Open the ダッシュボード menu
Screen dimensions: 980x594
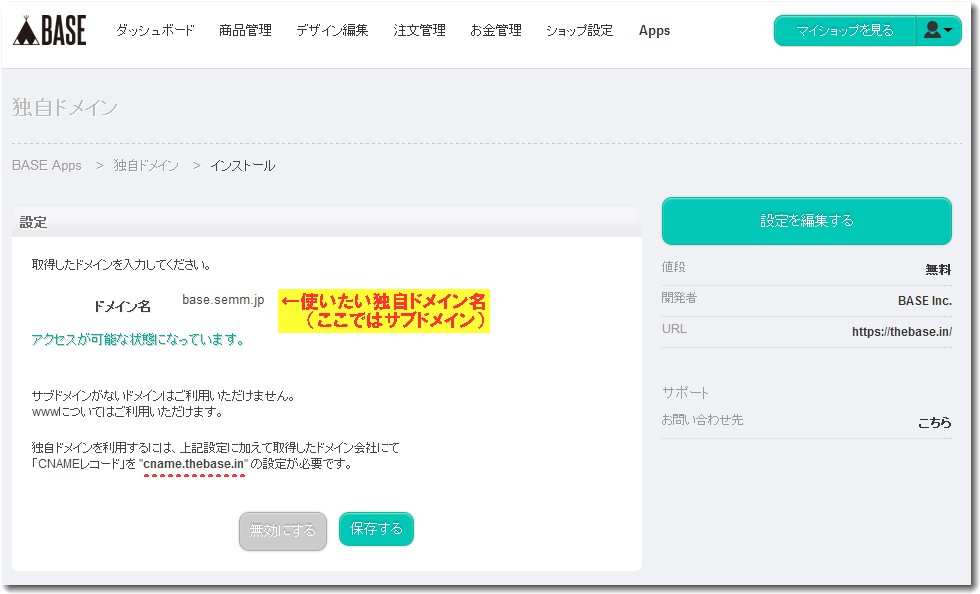click(155, 30)
